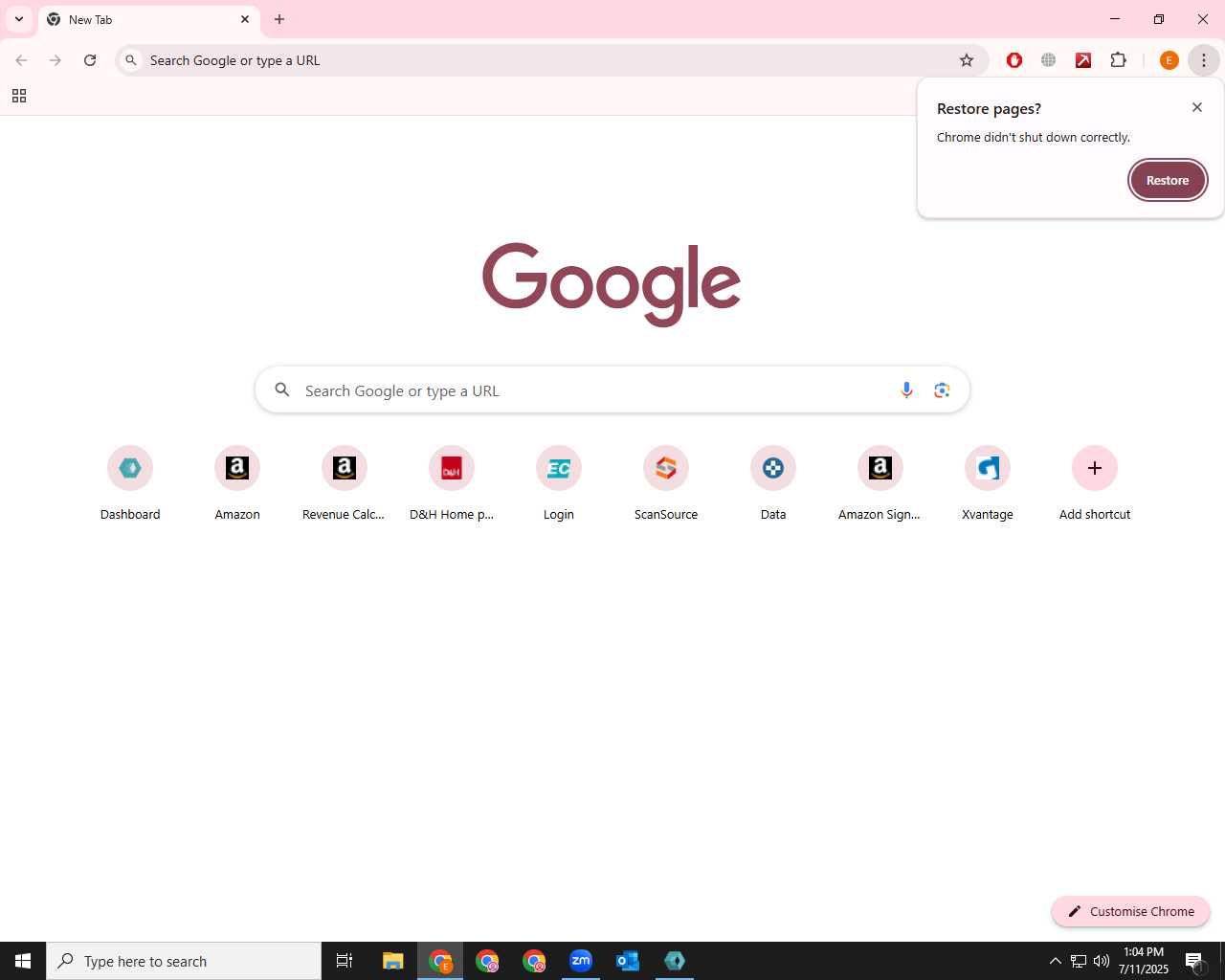Open the Adobe Acrobat extension

[x=1083, y=60]
